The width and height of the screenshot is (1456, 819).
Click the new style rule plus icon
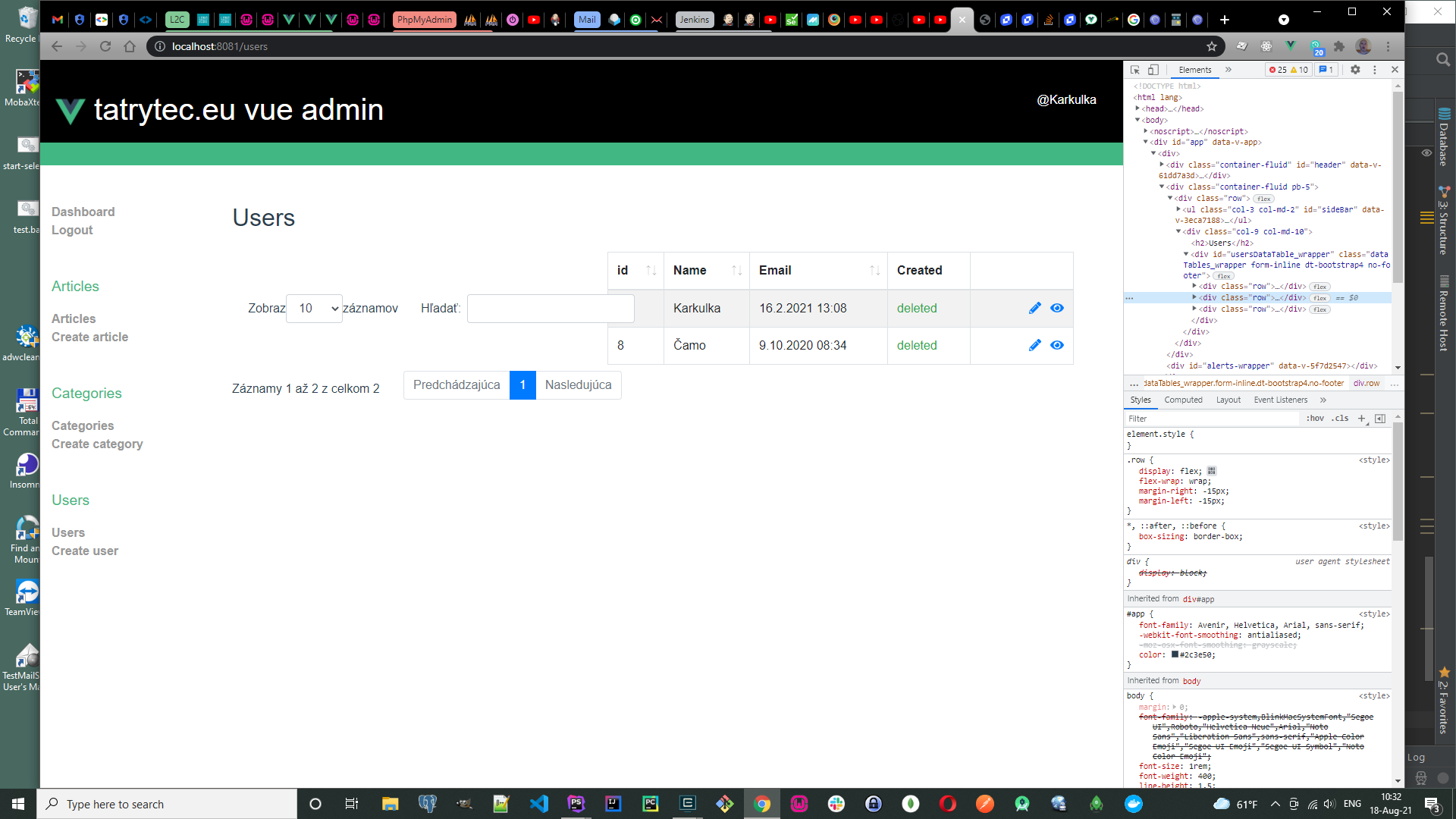pos(1362,418)
